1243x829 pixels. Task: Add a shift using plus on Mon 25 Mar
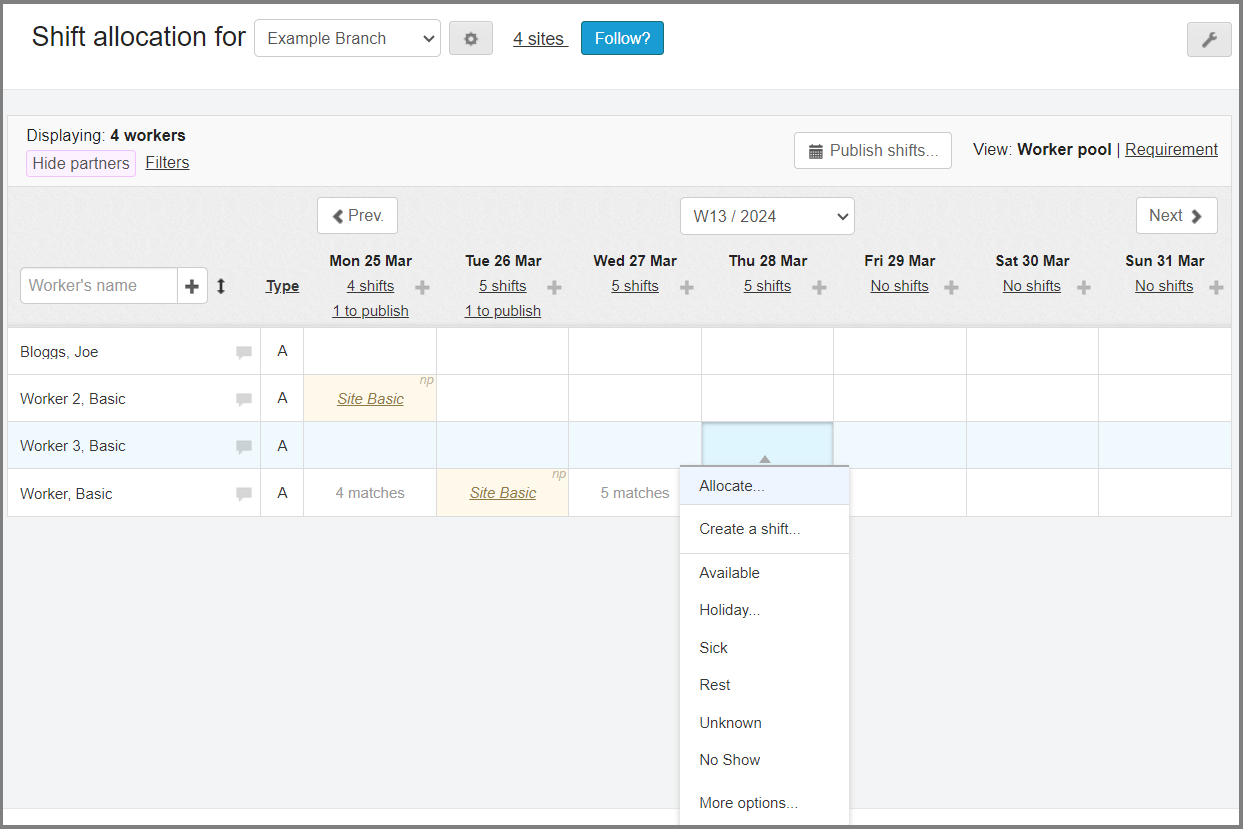[x=422, y=288]
